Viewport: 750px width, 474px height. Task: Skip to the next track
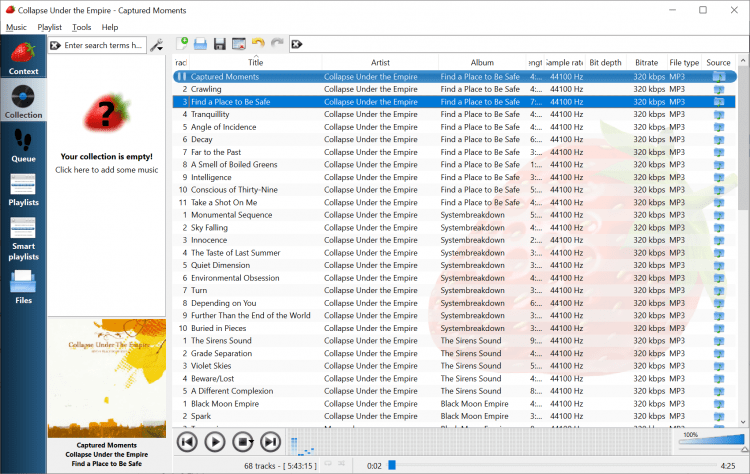point(270,441)
